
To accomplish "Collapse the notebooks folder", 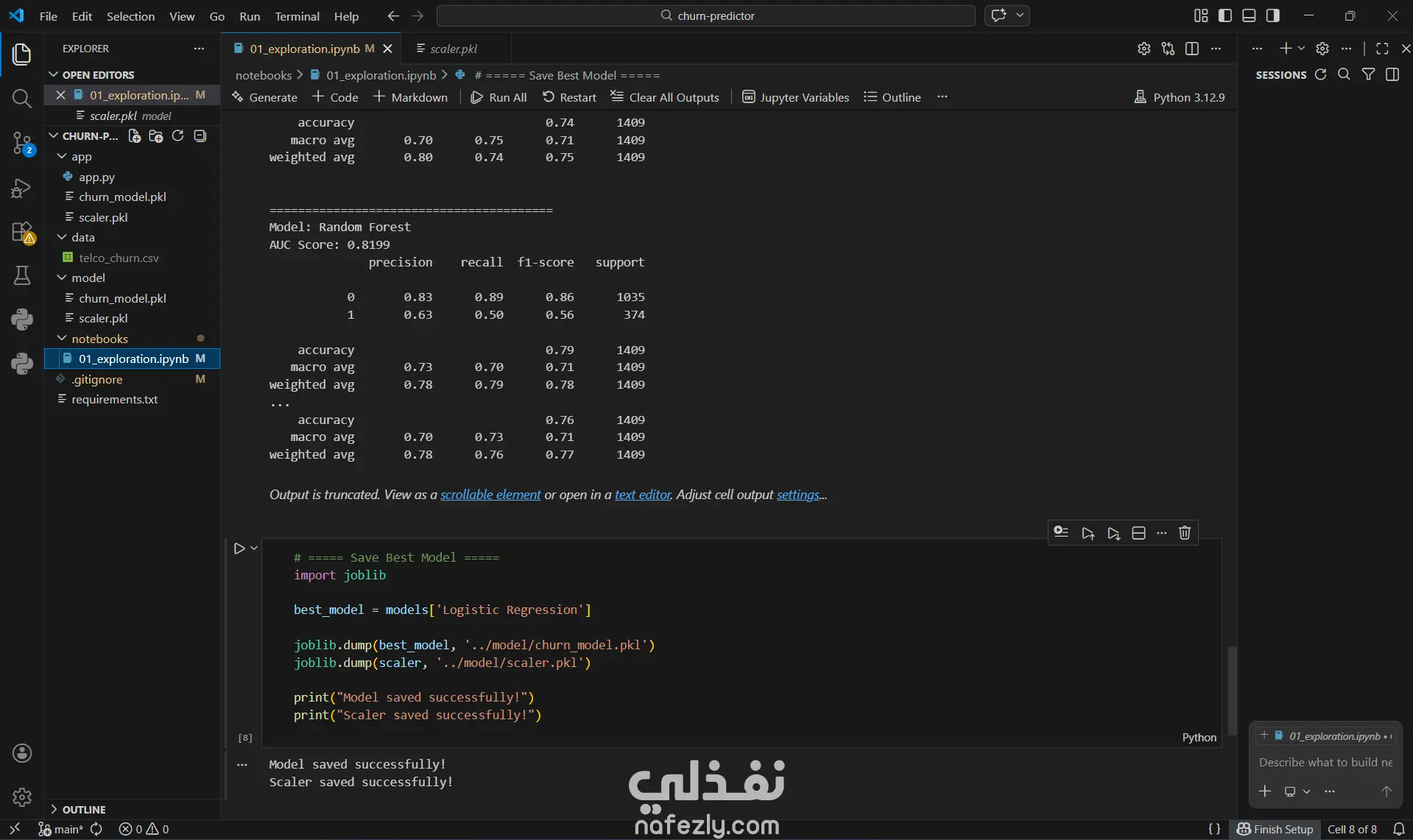I will click(62, 339).
